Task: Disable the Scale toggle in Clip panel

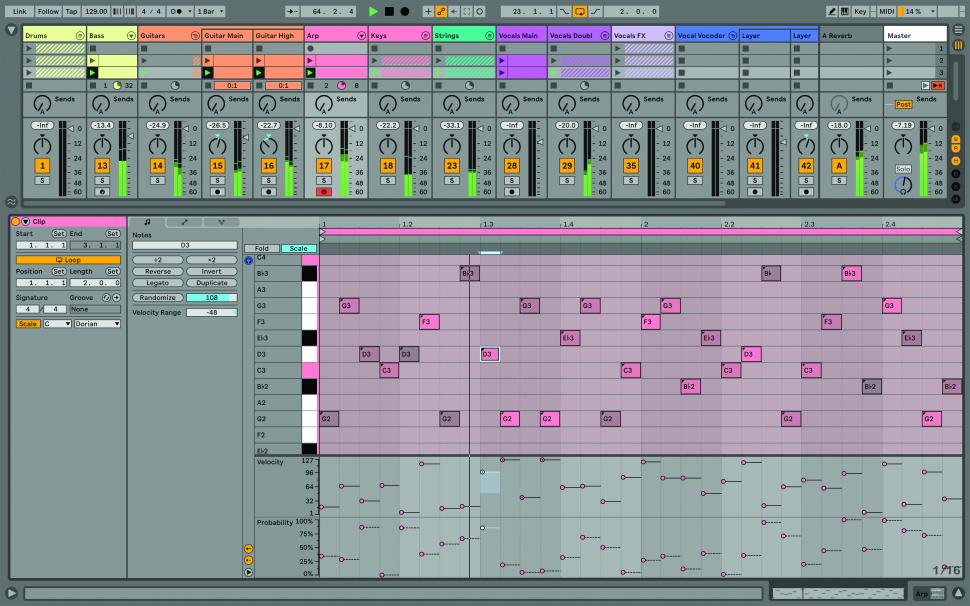Action: (x=27, y=324)
